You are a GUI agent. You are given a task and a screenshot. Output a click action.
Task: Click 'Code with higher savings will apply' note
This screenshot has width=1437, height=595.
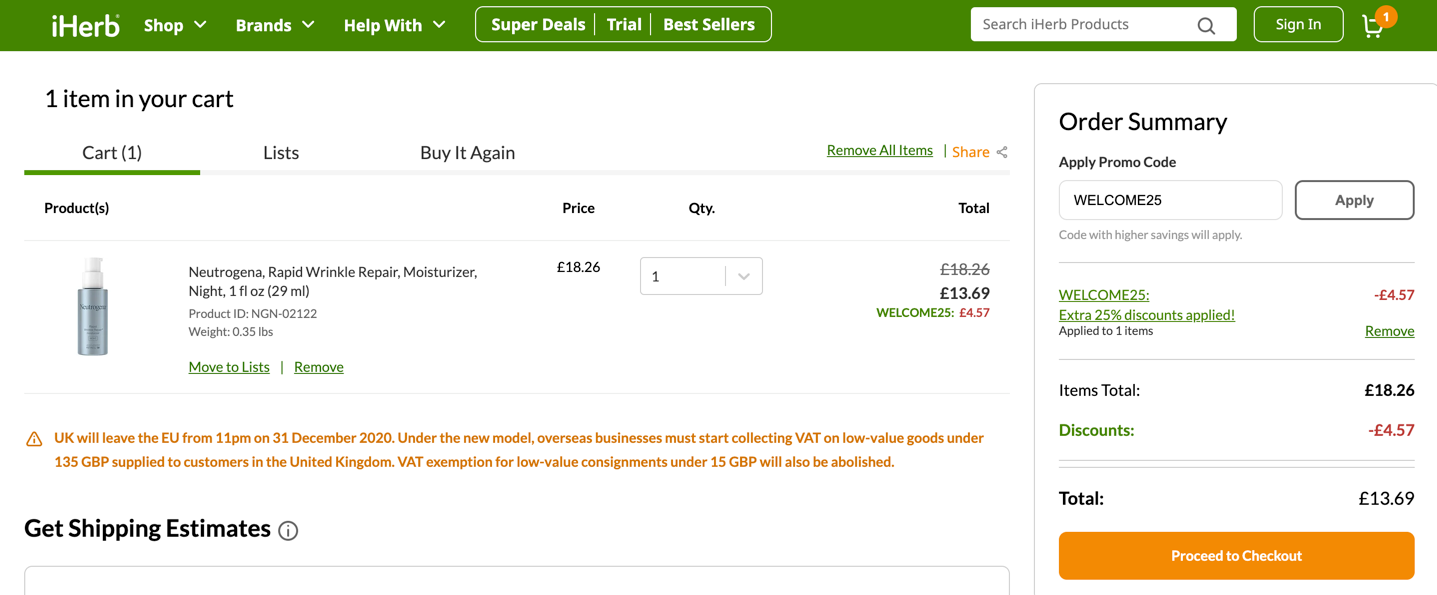(1150, 235)
